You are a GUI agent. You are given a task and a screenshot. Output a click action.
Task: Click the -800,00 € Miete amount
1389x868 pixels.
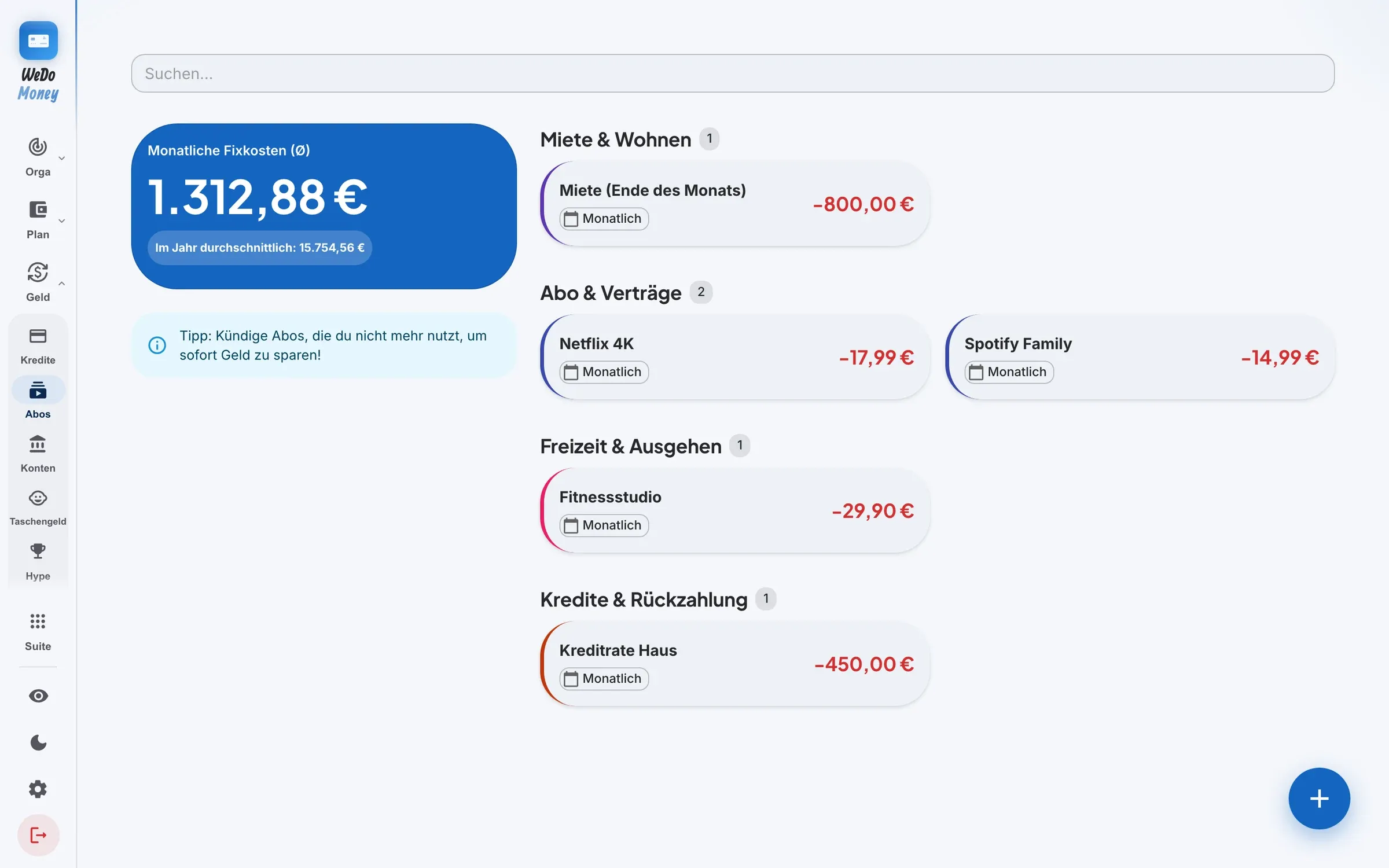863,204
